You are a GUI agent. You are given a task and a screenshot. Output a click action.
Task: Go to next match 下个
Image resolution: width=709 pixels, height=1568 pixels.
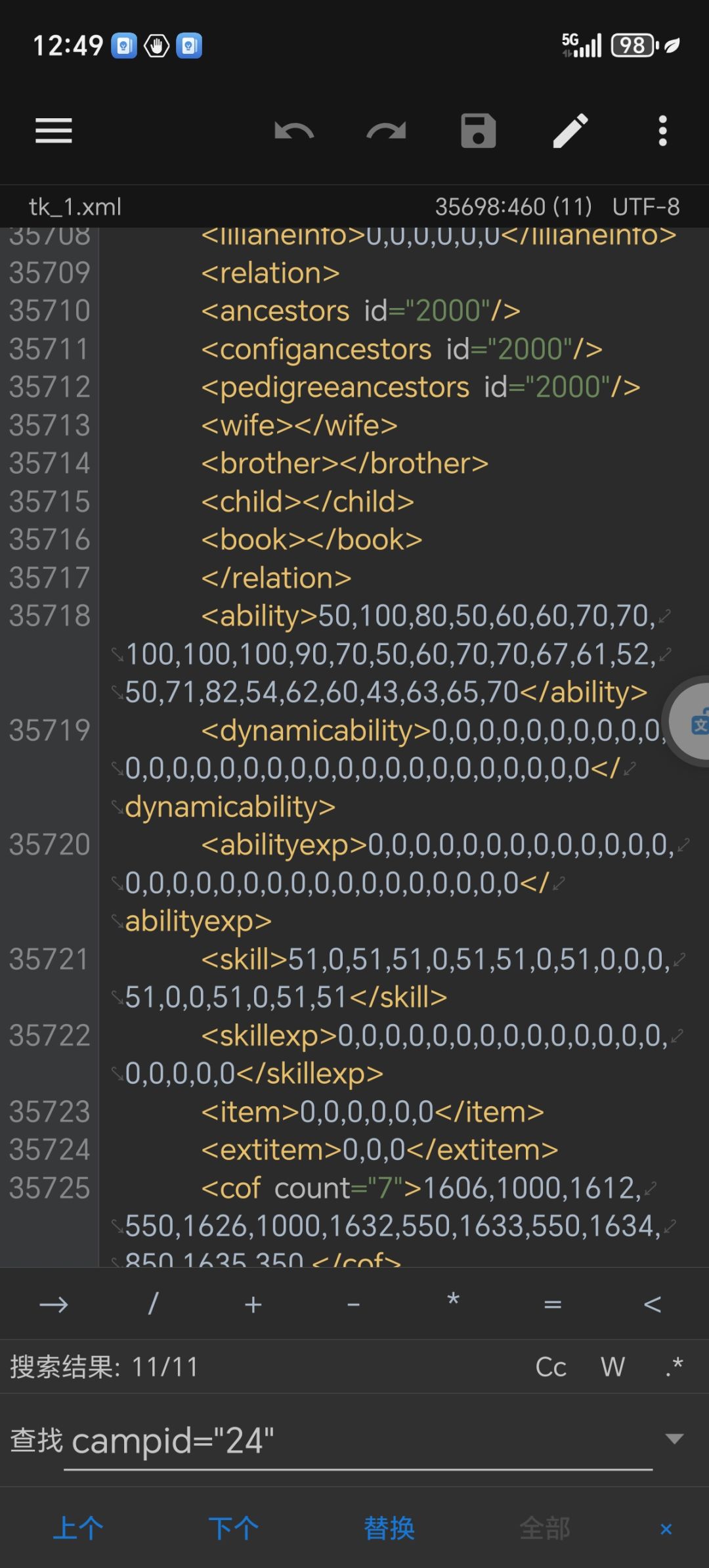pyautogui.click(x=234, y=1529)
